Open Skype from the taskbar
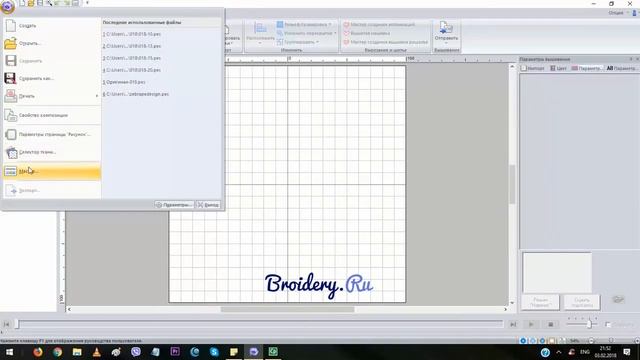The width and height of the screenshot is (640, 360). [x=214, y=352]
